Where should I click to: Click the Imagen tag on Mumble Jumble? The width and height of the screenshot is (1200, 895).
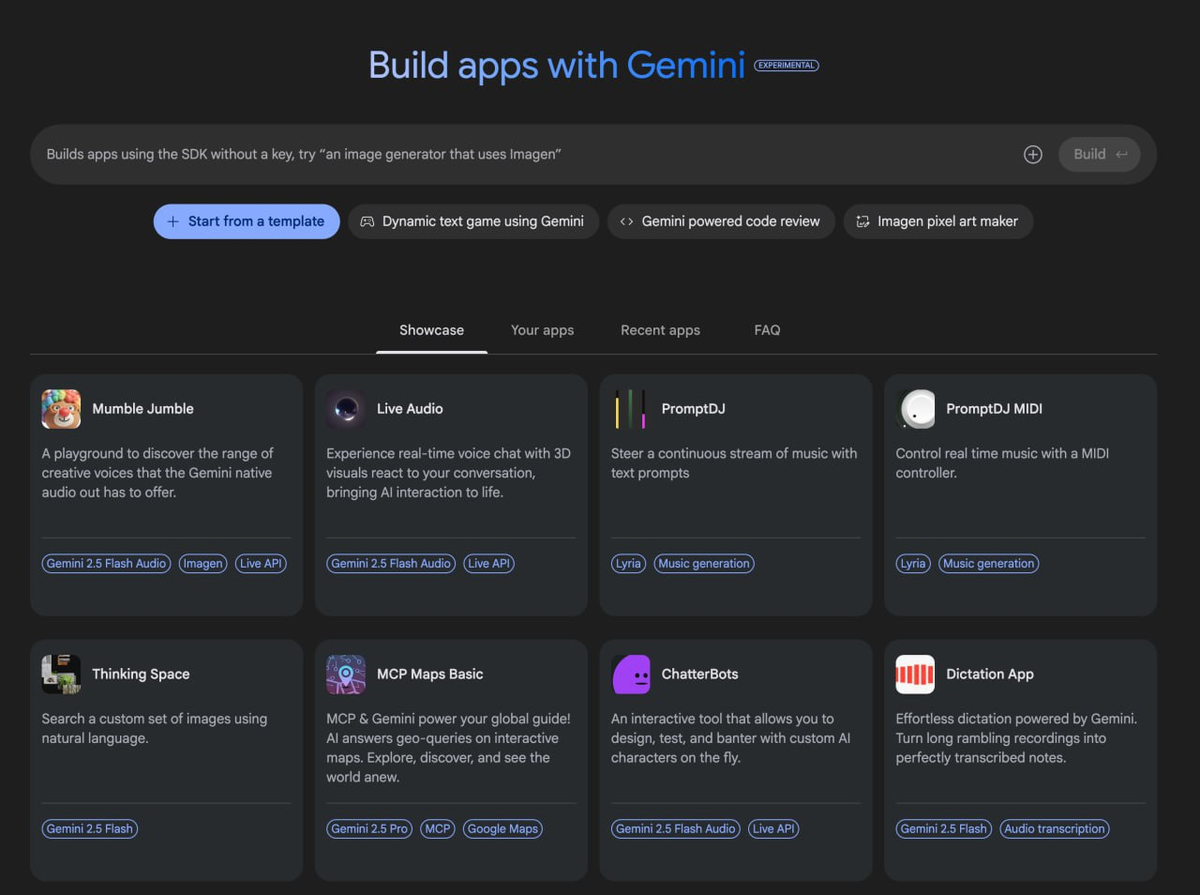point(203,563)
